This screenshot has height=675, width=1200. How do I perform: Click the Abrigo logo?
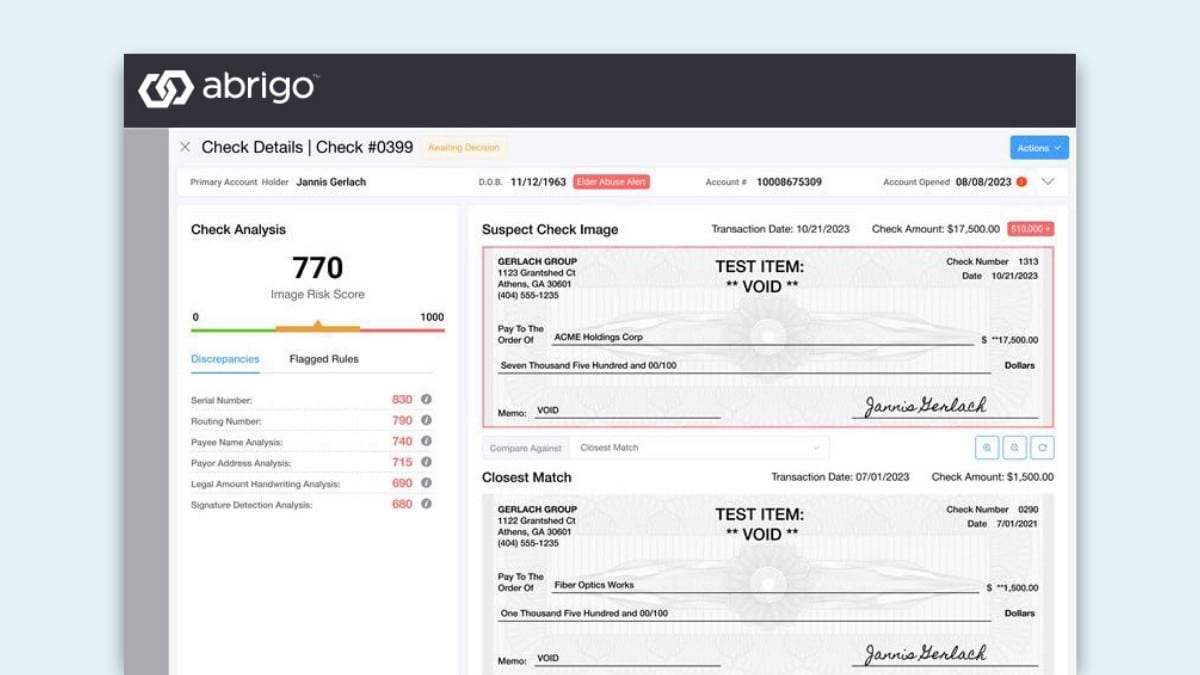[228, 87]
